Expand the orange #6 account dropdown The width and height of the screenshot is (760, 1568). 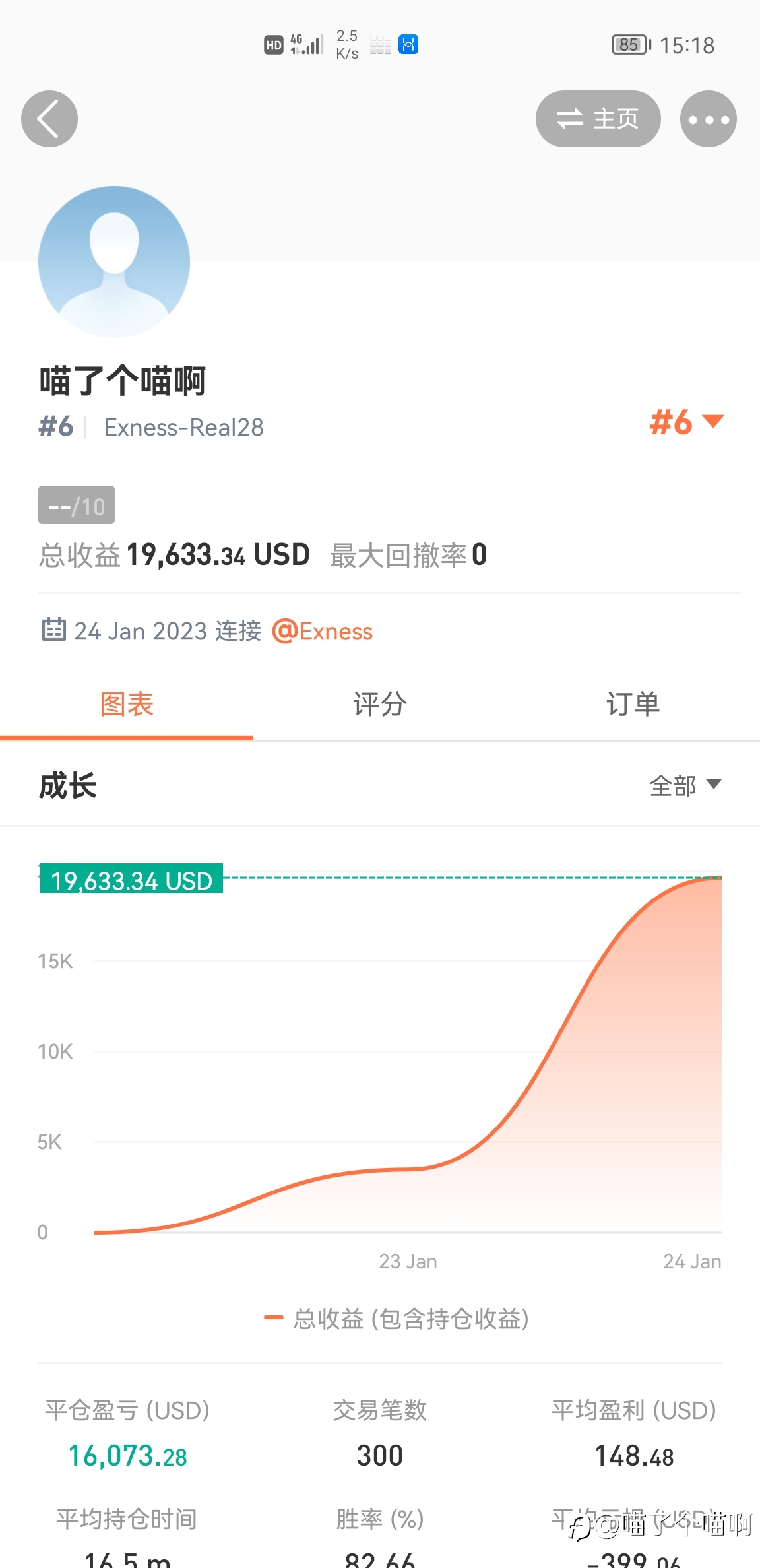[687, 422]
